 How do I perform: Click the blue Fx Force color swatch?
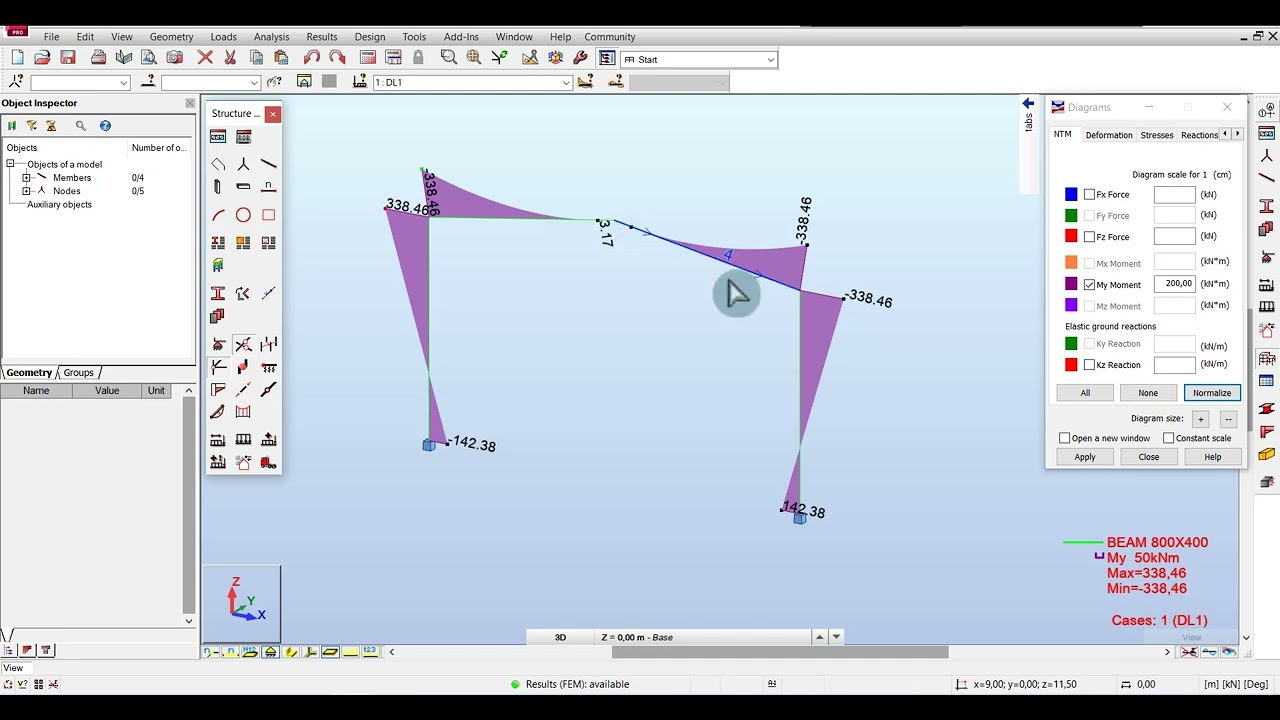pos(1071,195)
